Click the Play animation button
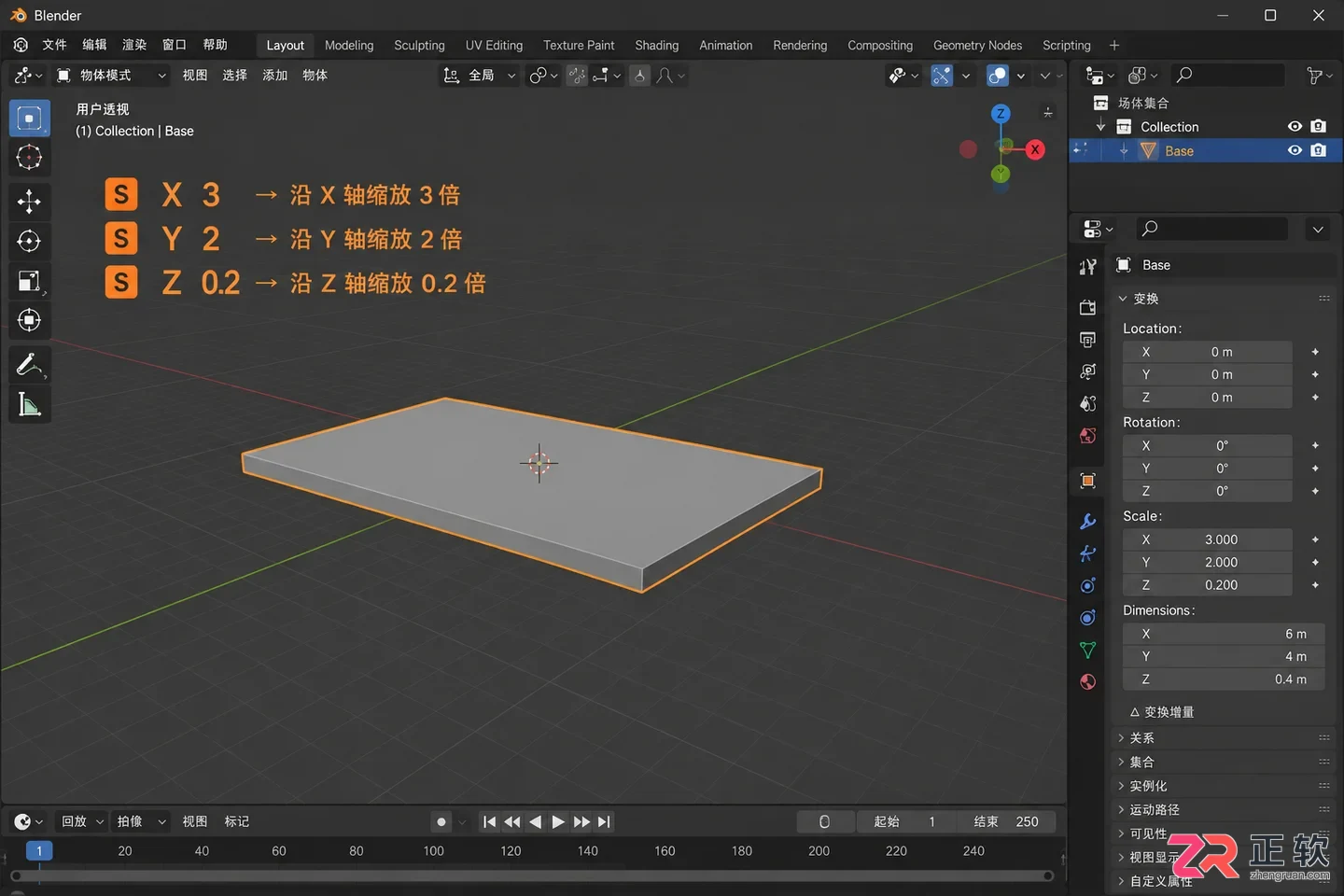 (x=558, y=821)
